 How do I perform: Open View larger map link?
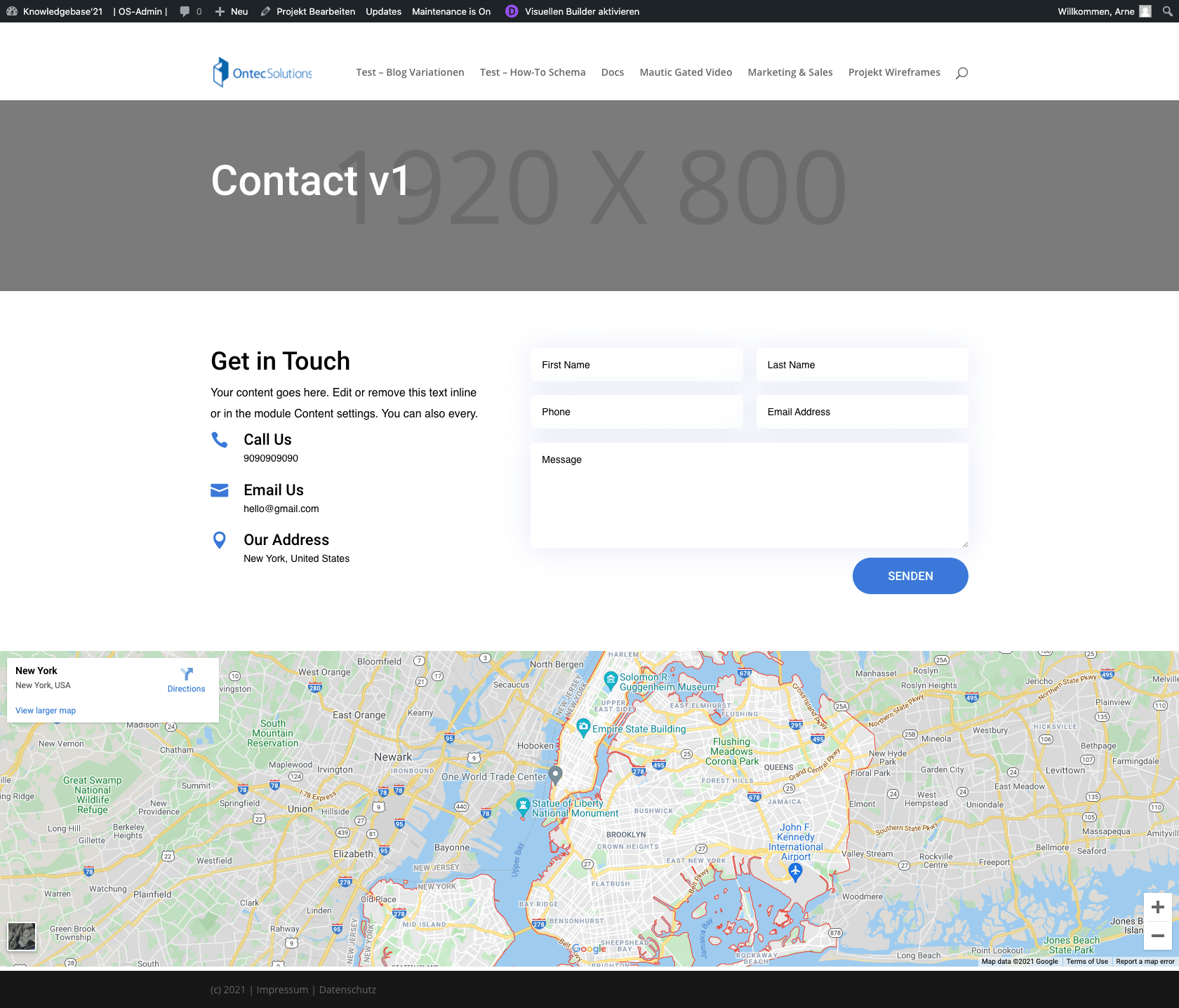point(45,710)
